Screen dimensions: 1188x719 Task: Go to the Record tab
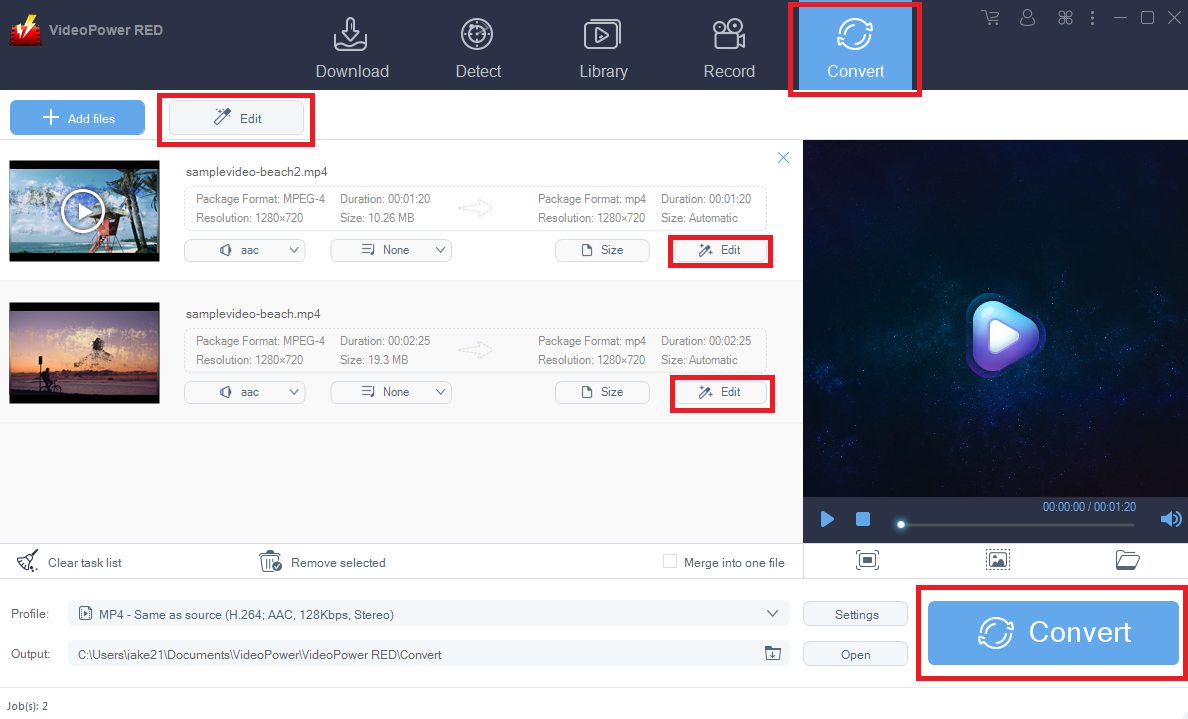click(729, 48)
